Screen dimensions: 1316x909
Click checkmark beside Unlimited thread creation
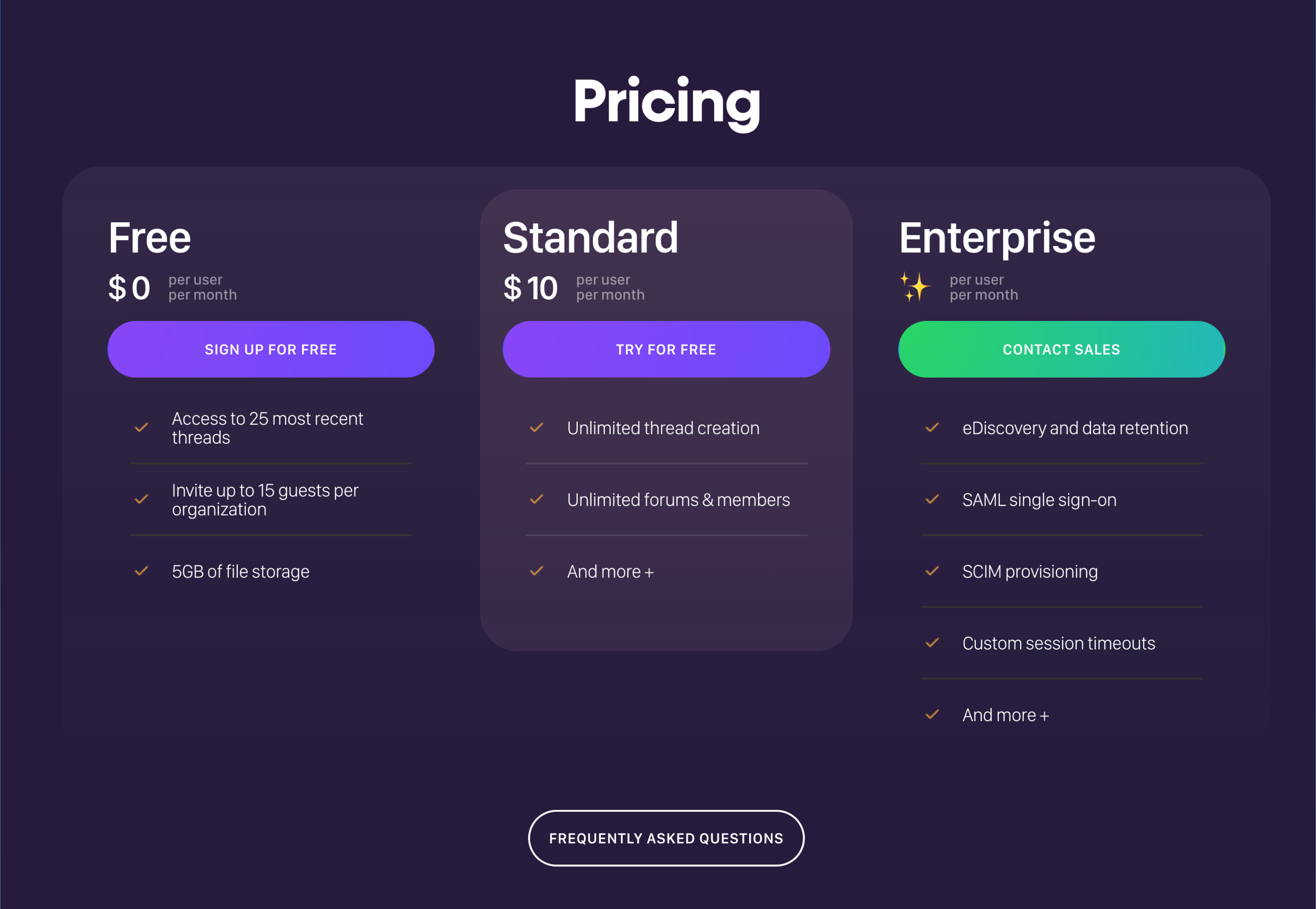click(536, 427)
